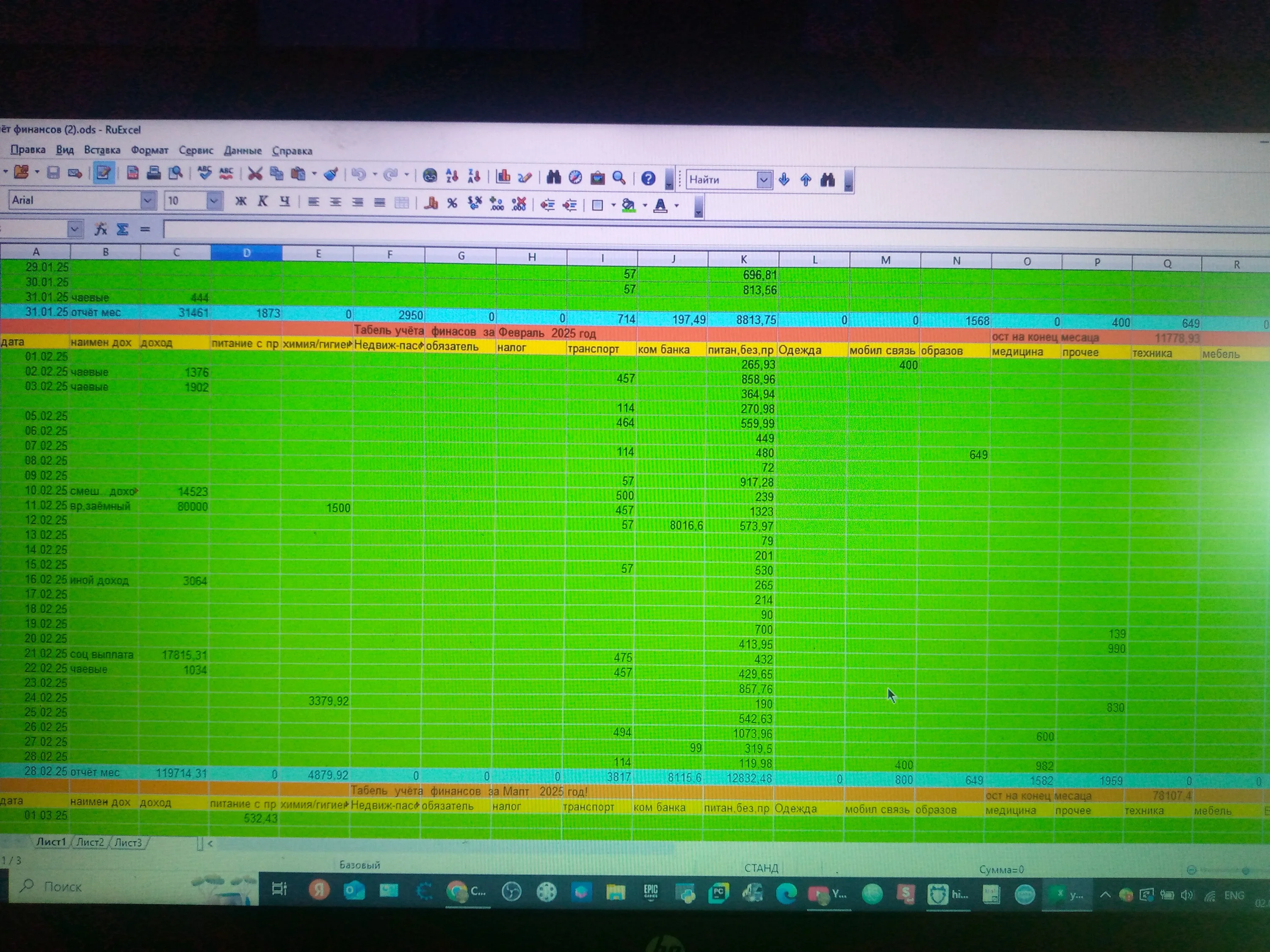Sort ascending A-Z icon
The image size is (1270, 952).
tap(452, 175)
